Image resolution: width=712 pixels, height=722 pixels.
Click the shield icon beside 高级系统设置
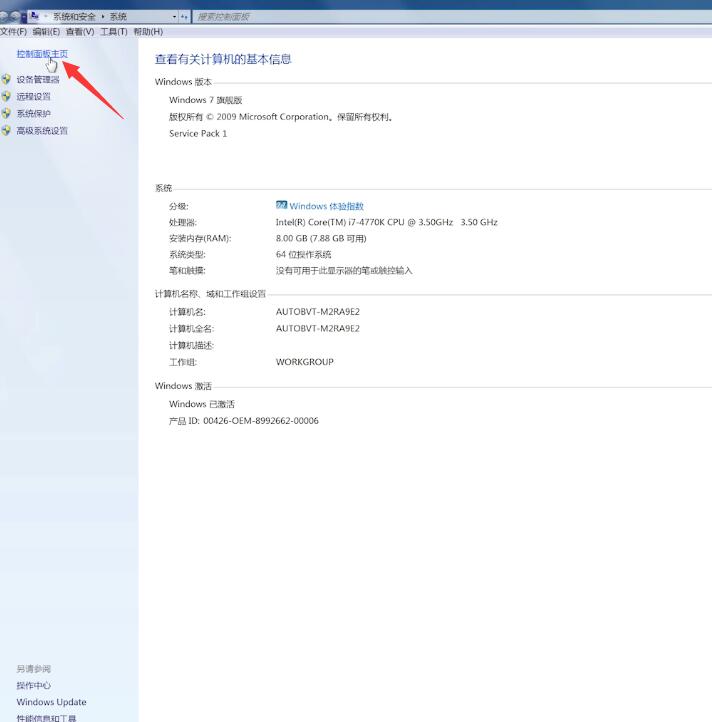click(6, 130)
